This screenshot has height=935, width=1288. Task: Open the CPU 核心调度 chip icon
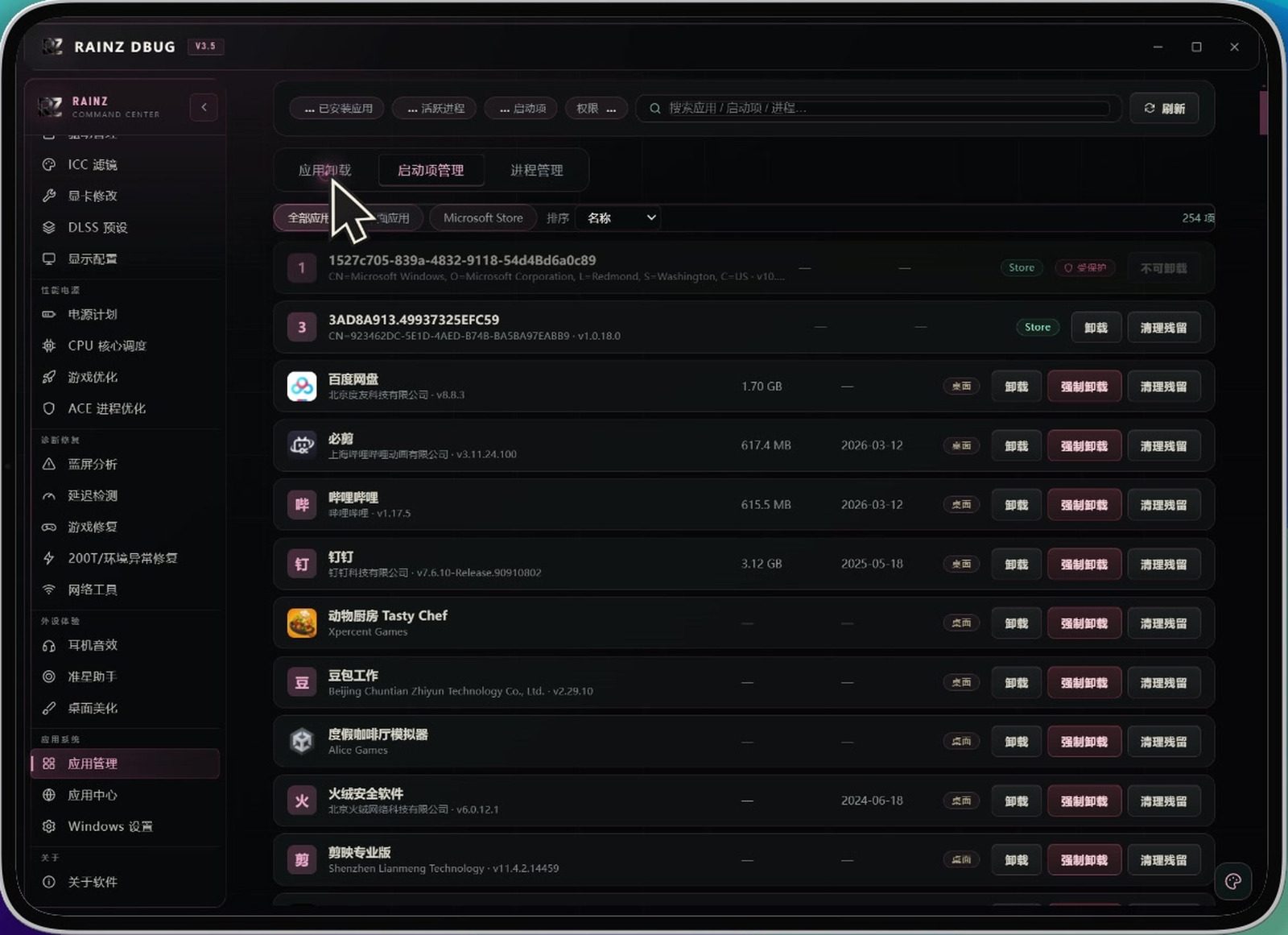pos(49,345)
